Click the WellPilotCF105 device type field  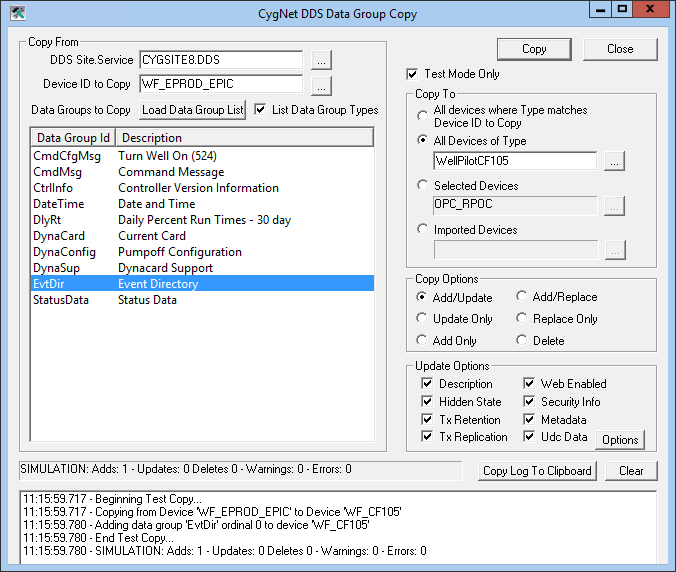coord(515,161)
